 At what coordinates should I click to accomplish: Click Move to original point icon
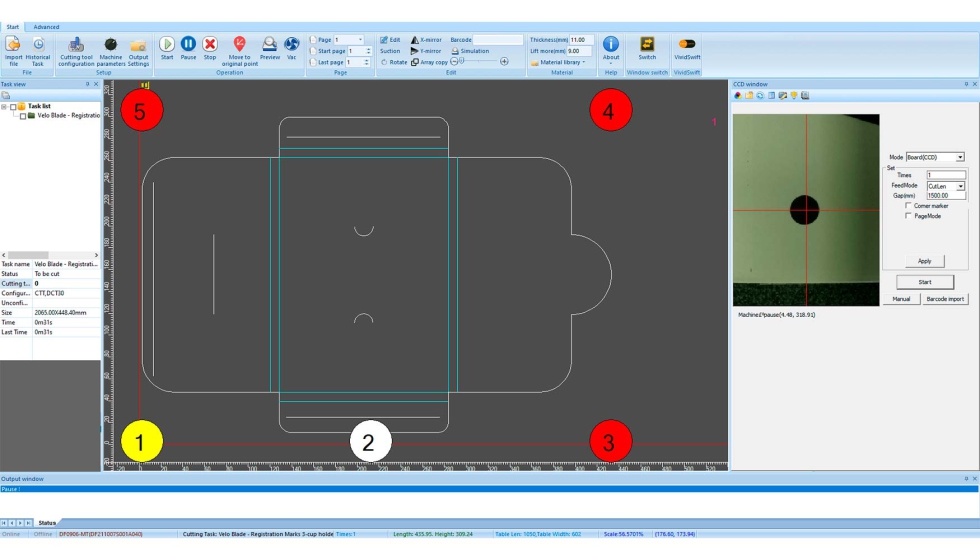(239, 44)
